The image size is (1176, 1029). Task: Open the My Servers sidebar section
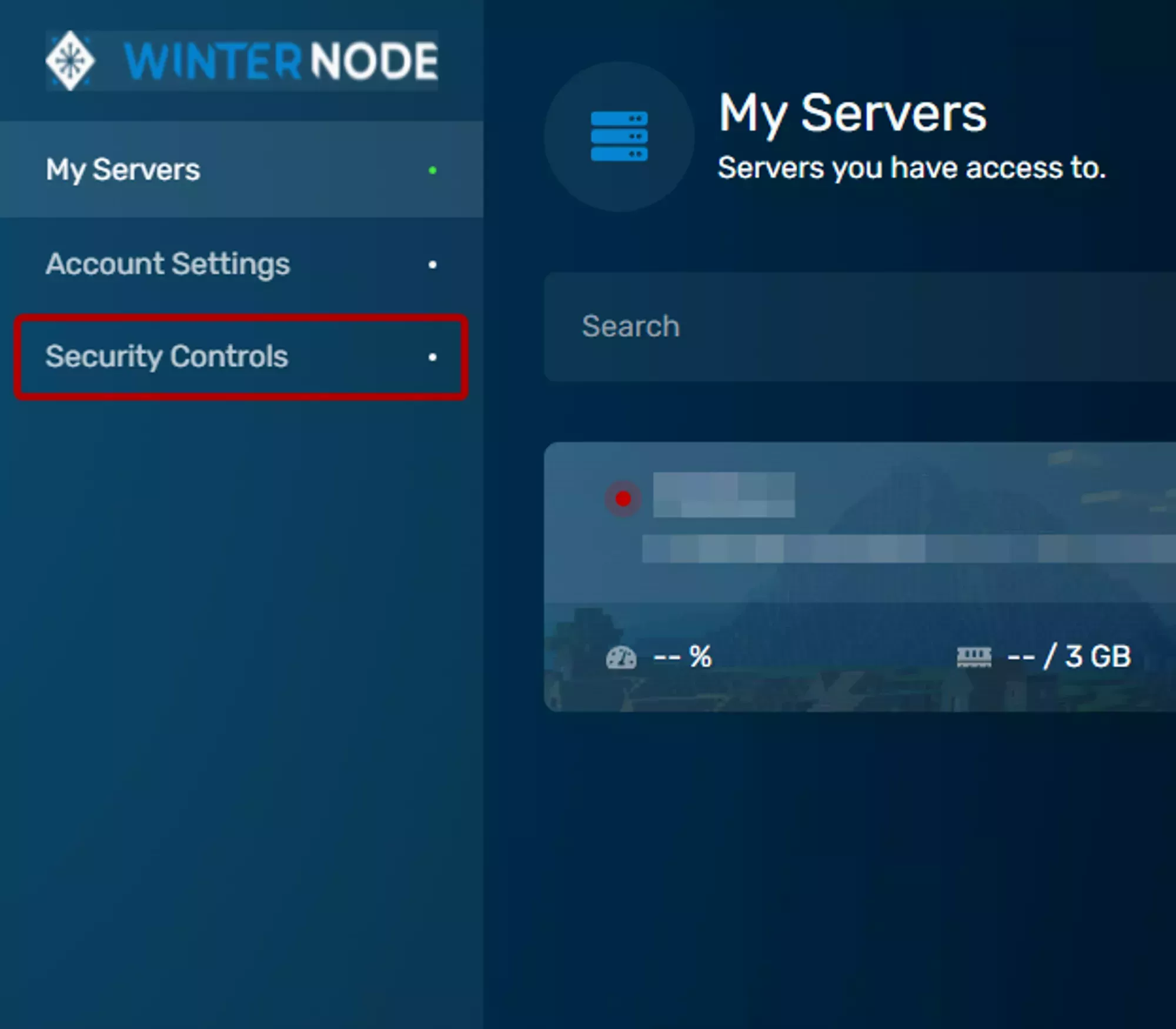pos(122,169)
